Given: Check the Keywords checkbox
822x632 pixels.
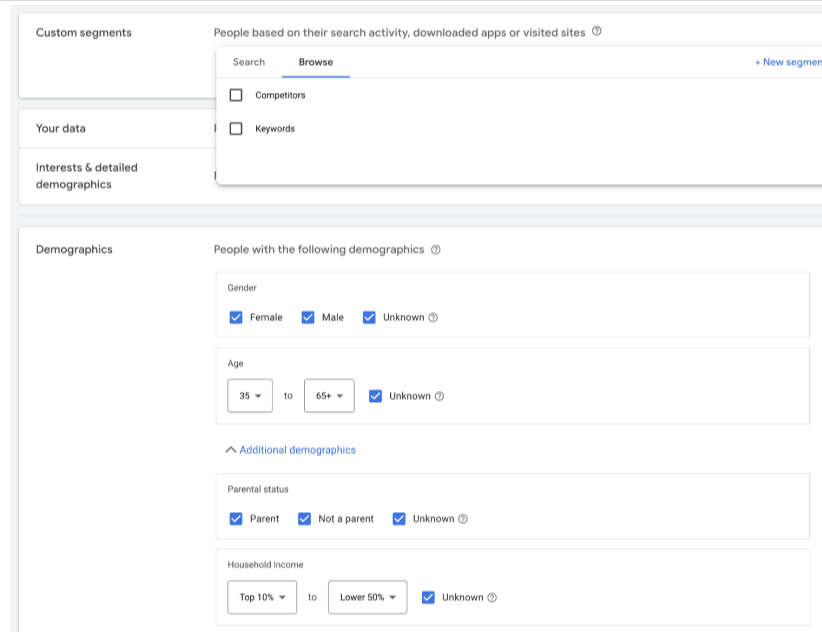Looking at the screenshot, I should pos(236,129).
